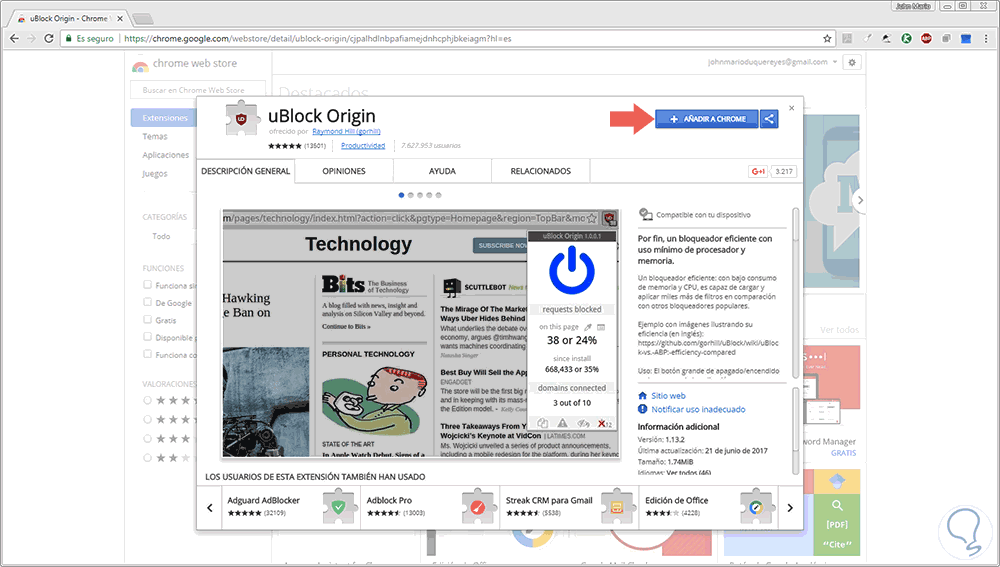Open the Raymond Hill (gorhill) link
The height and width of the screenshot is (567, 1000).
click(346, 131)
